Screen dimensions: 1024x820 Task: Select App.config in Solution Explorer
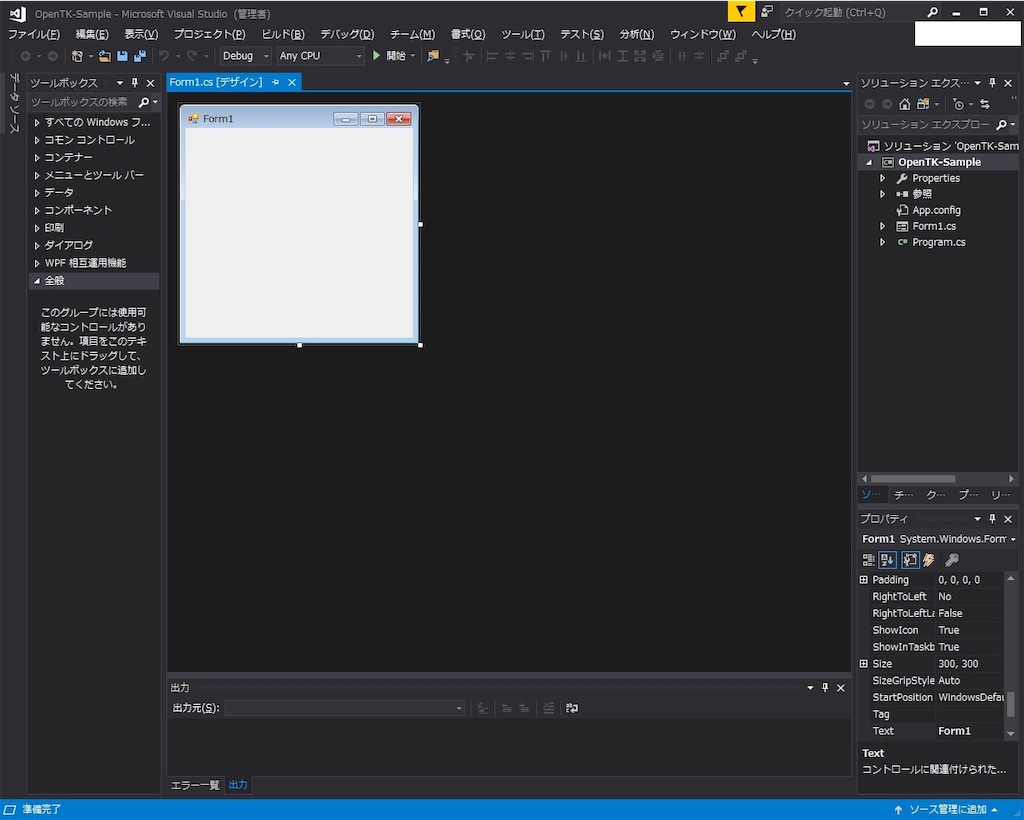(936, 210)
